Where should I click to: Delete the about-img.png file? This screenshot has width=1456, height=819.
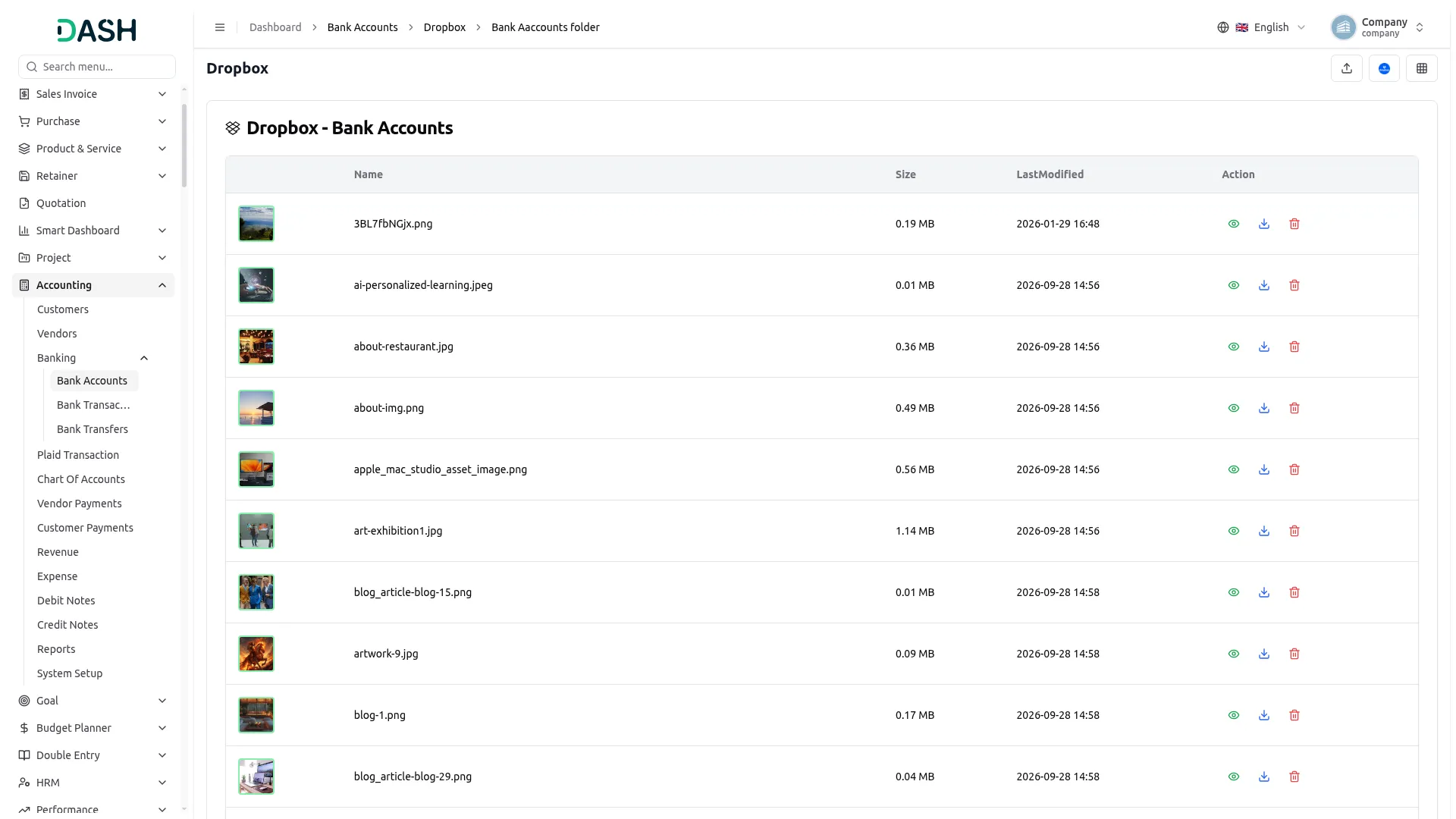tap(1294, 408)
